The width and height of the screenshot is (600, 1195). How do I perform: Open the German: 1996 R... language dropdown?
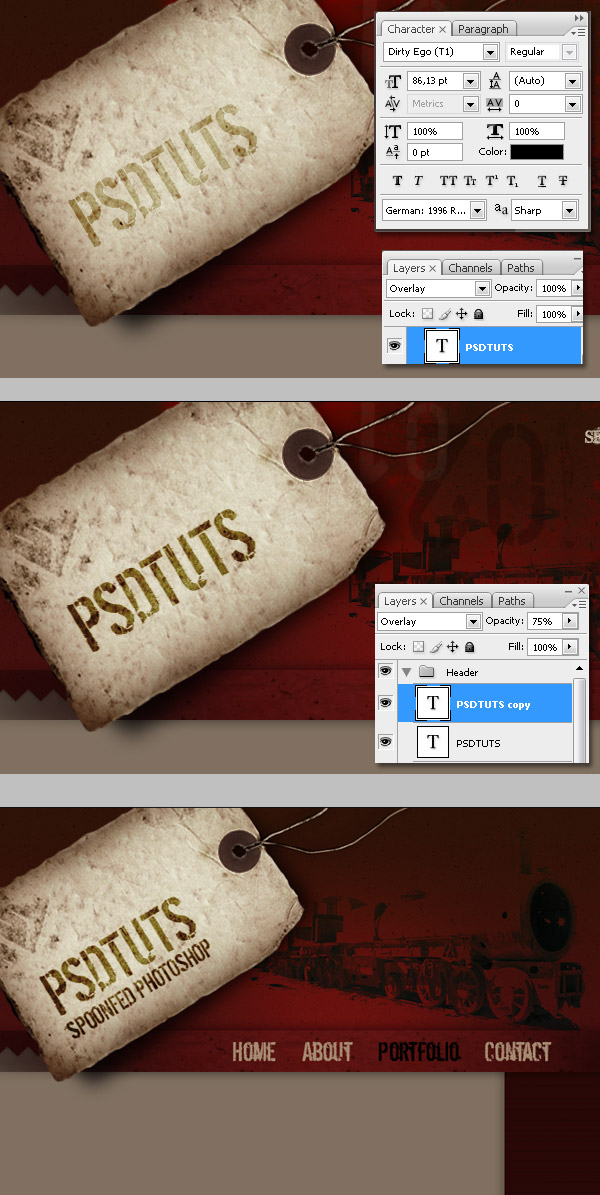click(x=478, y=210)
